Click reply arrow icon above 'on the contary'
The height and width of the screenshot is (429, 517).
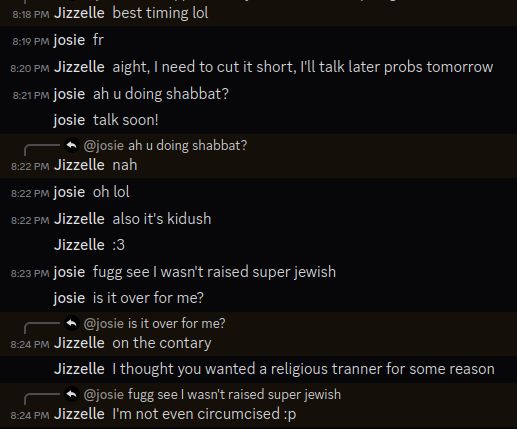(72, 323)
